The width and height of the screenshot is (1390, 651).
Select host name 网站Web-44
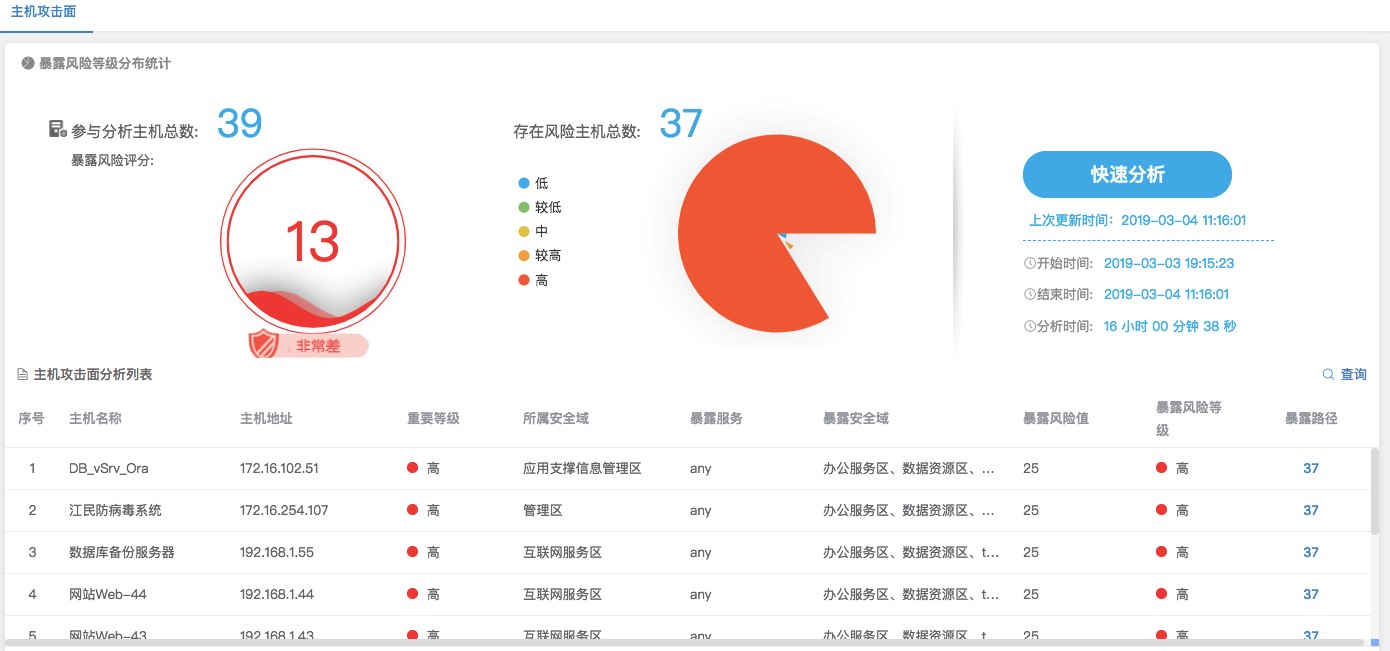(108, 594)
